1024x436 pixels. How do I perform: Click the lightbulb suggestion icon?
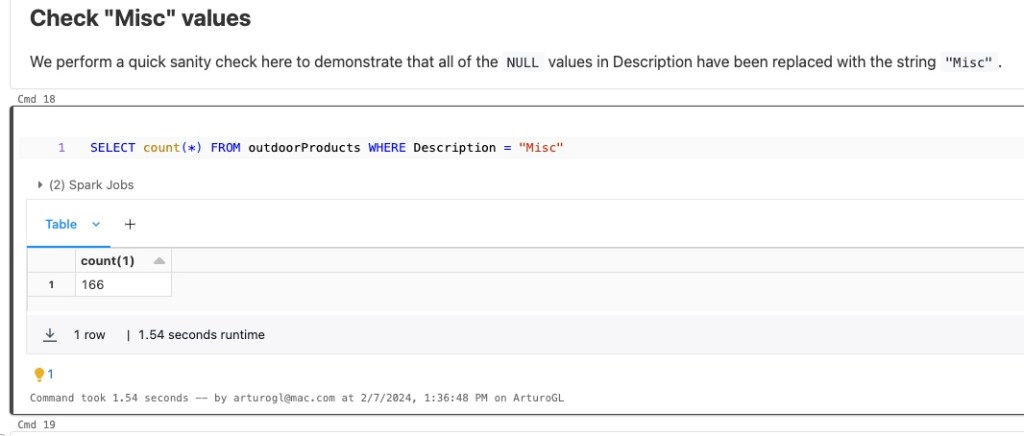40,374
